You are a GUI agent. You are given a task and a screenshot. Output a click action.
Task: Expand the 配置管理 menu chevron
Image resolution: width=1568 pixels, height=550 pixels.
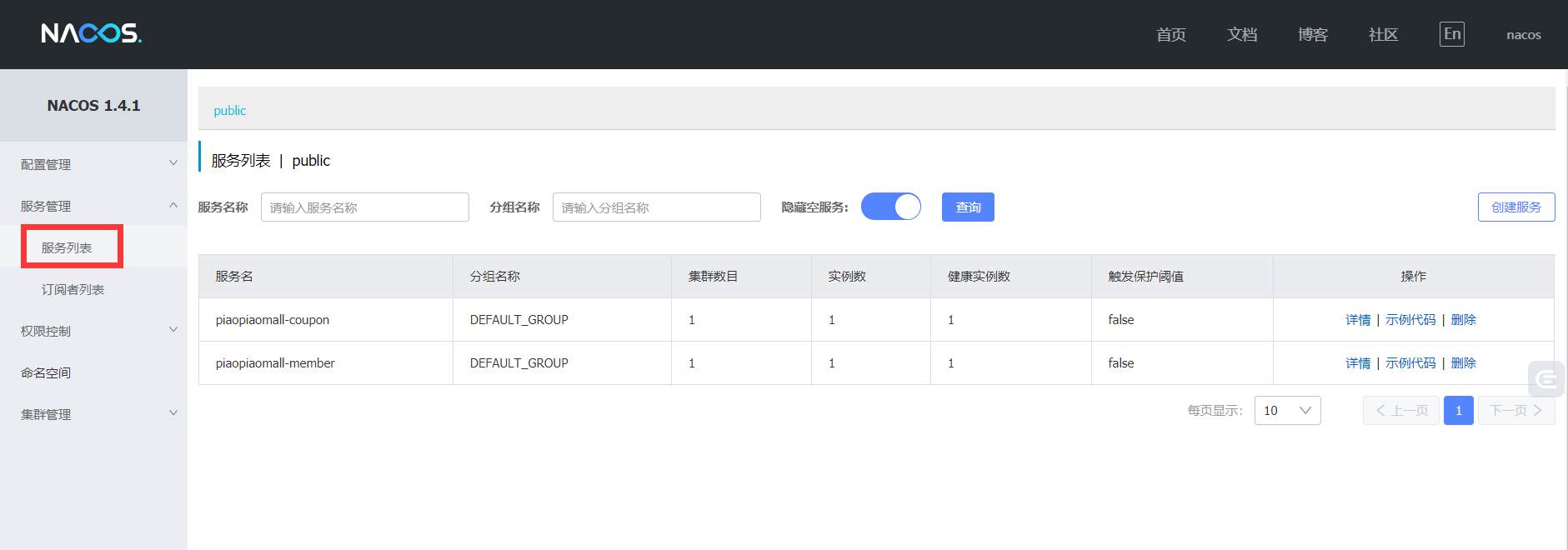173,163
